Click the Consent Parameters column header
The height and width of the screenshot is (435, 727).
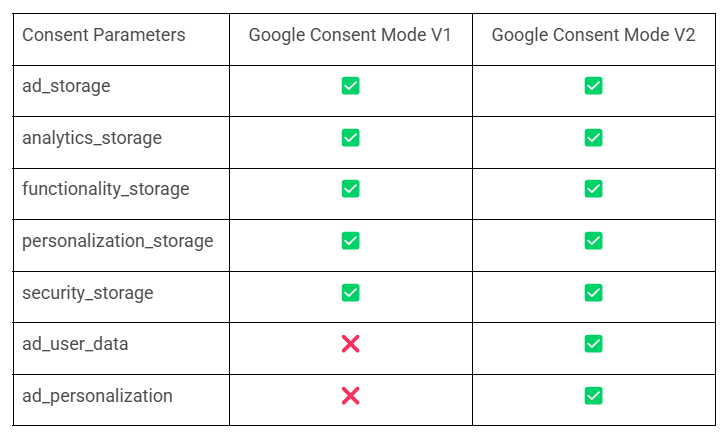(x=104, y=35)
